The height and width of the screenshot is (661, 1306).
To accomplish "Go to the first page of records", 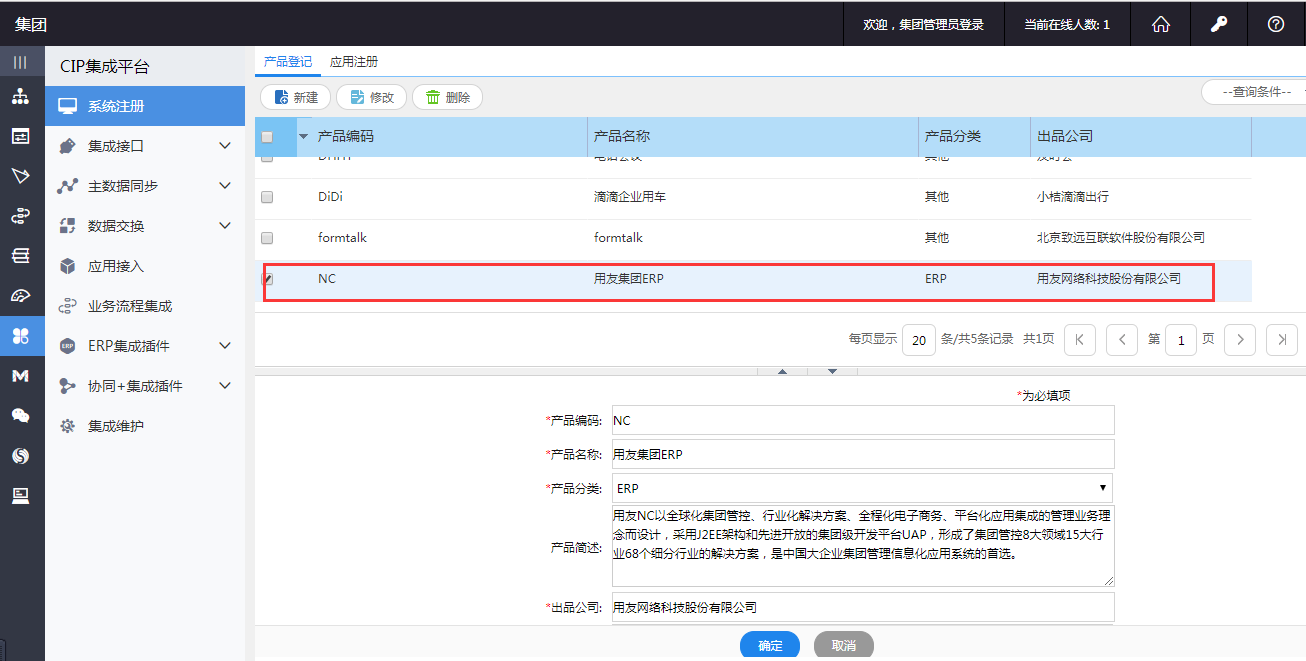I will (1080, 340).
